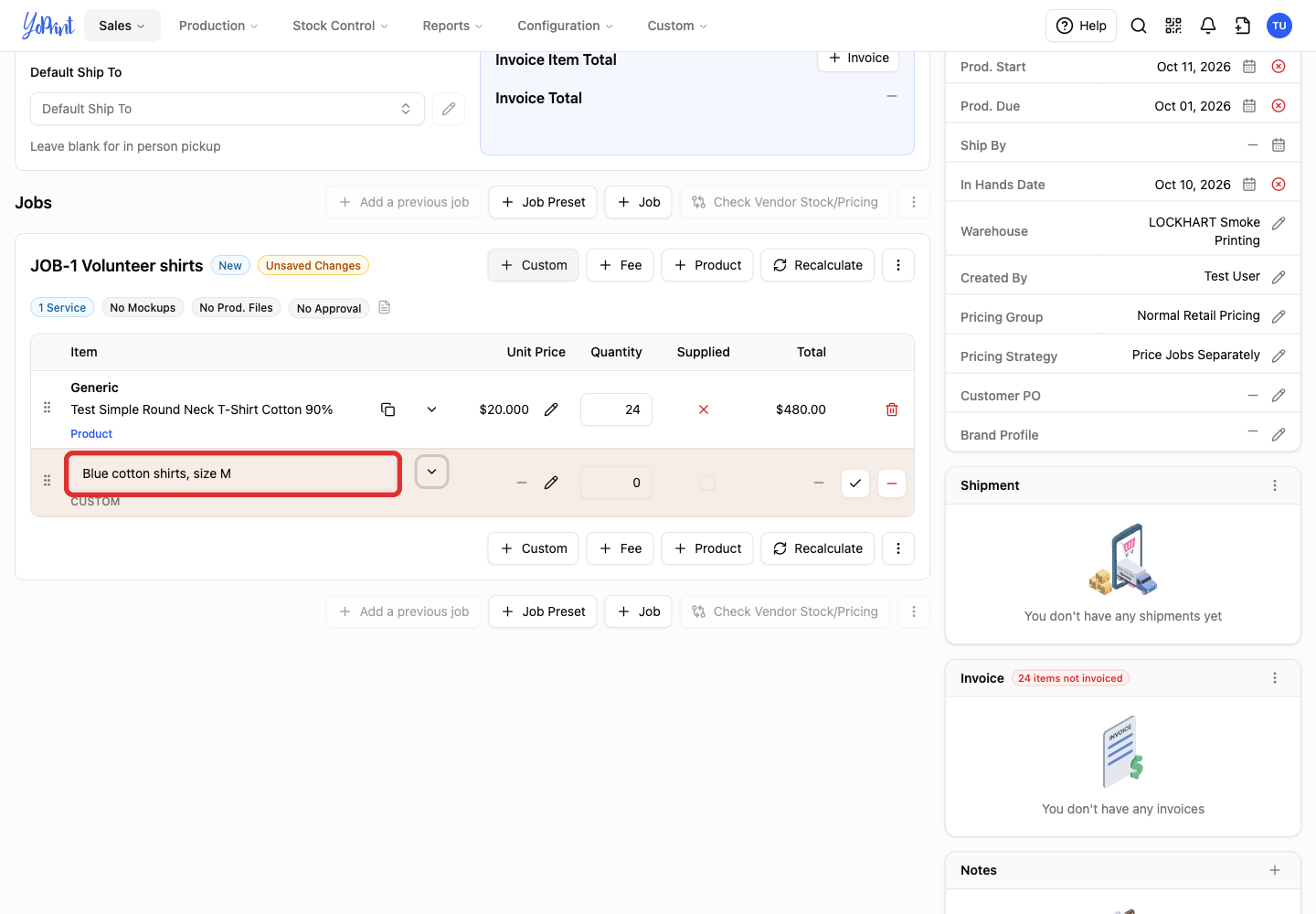
Task: Open Invoice panel options menu
Action: [x=1275, y=678]
